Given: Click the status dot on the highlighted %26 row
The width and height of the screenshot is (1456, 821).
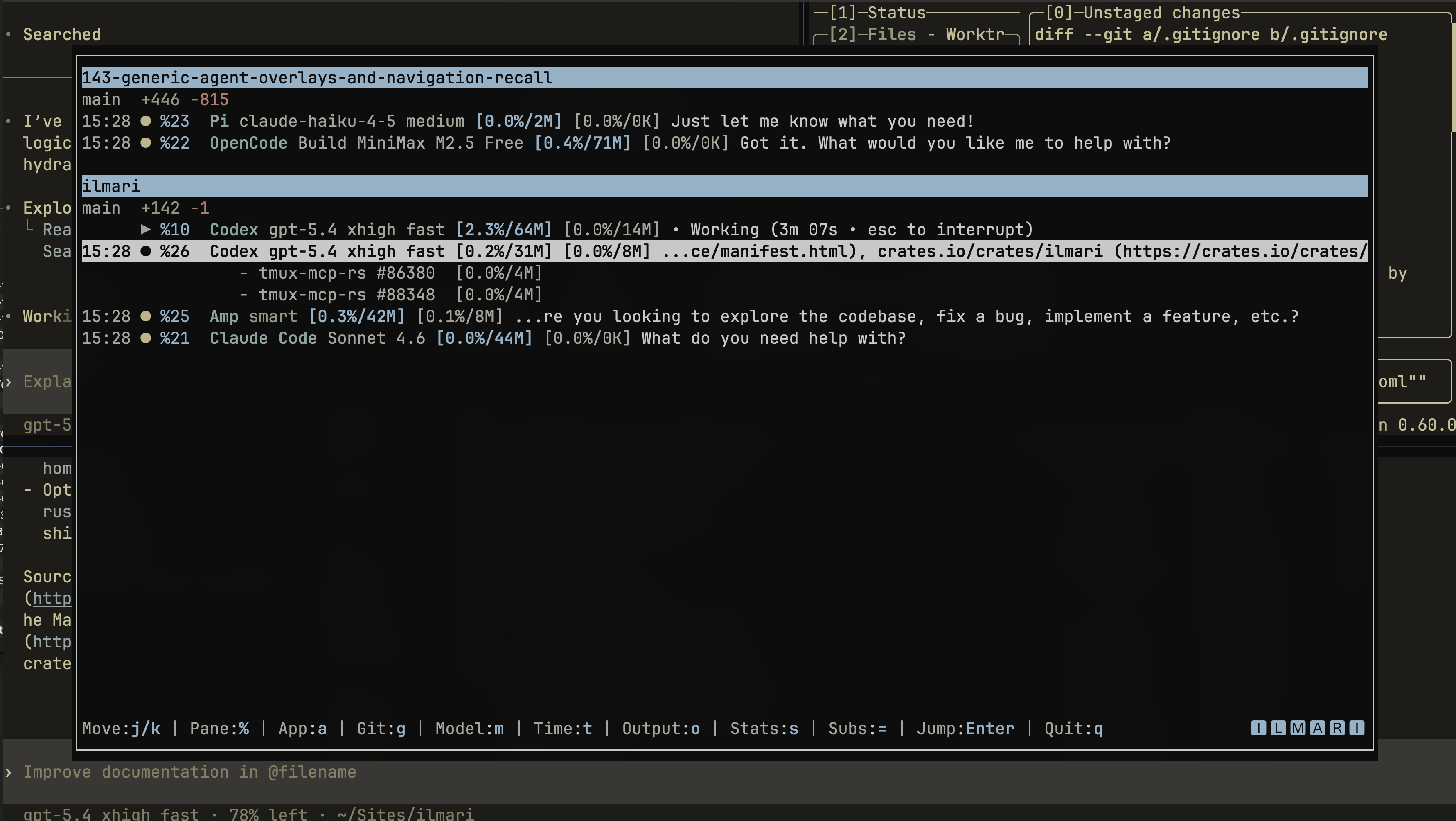Looking at the screenshot, I should (x=146, y=251).
